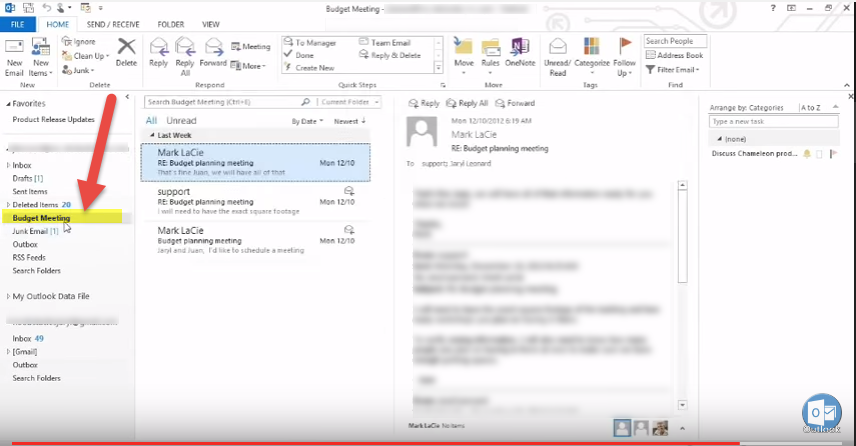The width and height of the screenshot is (856, 446).
Task: Click the Reply All ribbon icon
Action: click(x=185, y=50)
